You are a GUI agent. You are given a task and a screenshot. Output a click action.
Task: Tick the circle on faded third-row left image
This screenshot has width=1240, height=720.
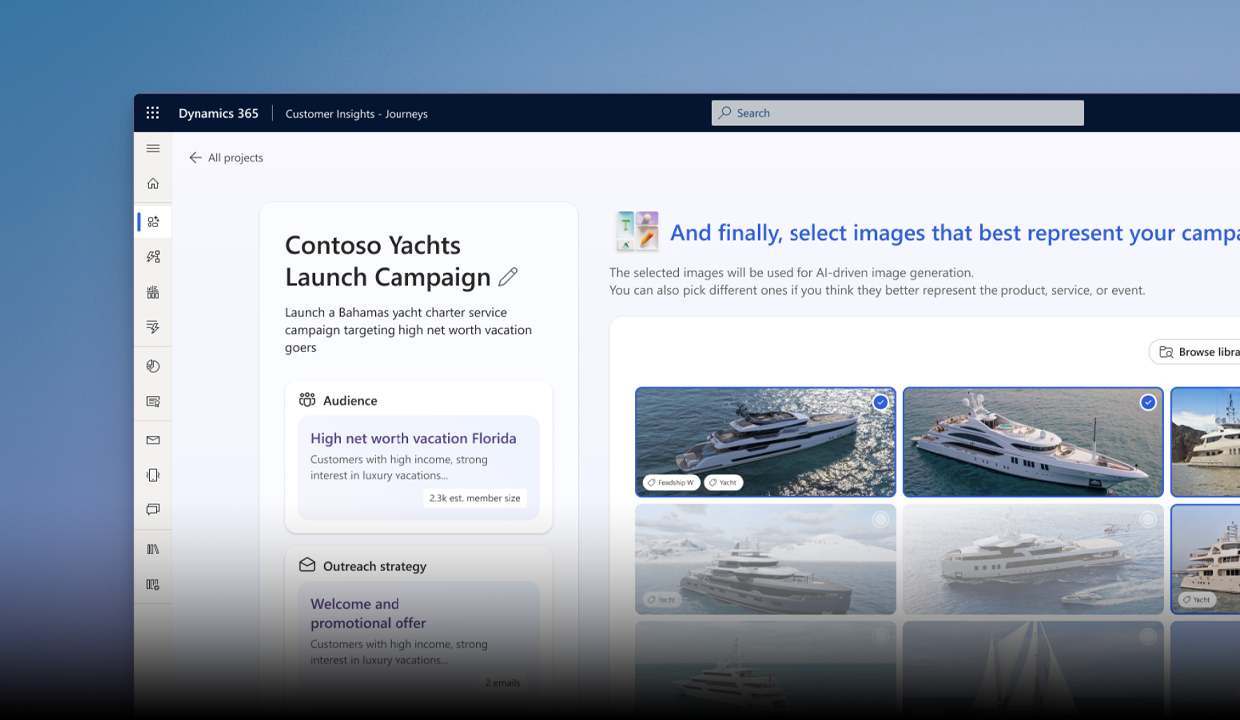pyautogui.click(x=880, y=635)
